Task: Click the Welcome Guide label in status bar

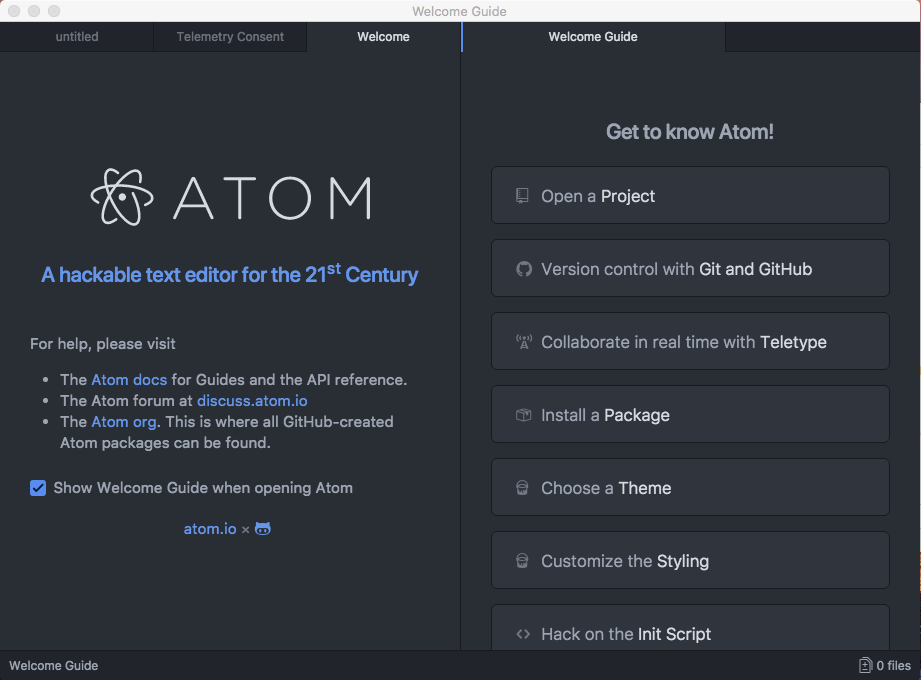Action: 54,666
